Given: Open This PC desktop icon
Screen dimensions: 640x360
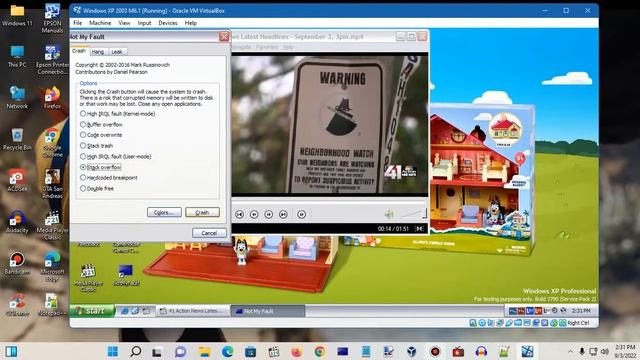Looking at the screenshot, I should tap(17, 57).
